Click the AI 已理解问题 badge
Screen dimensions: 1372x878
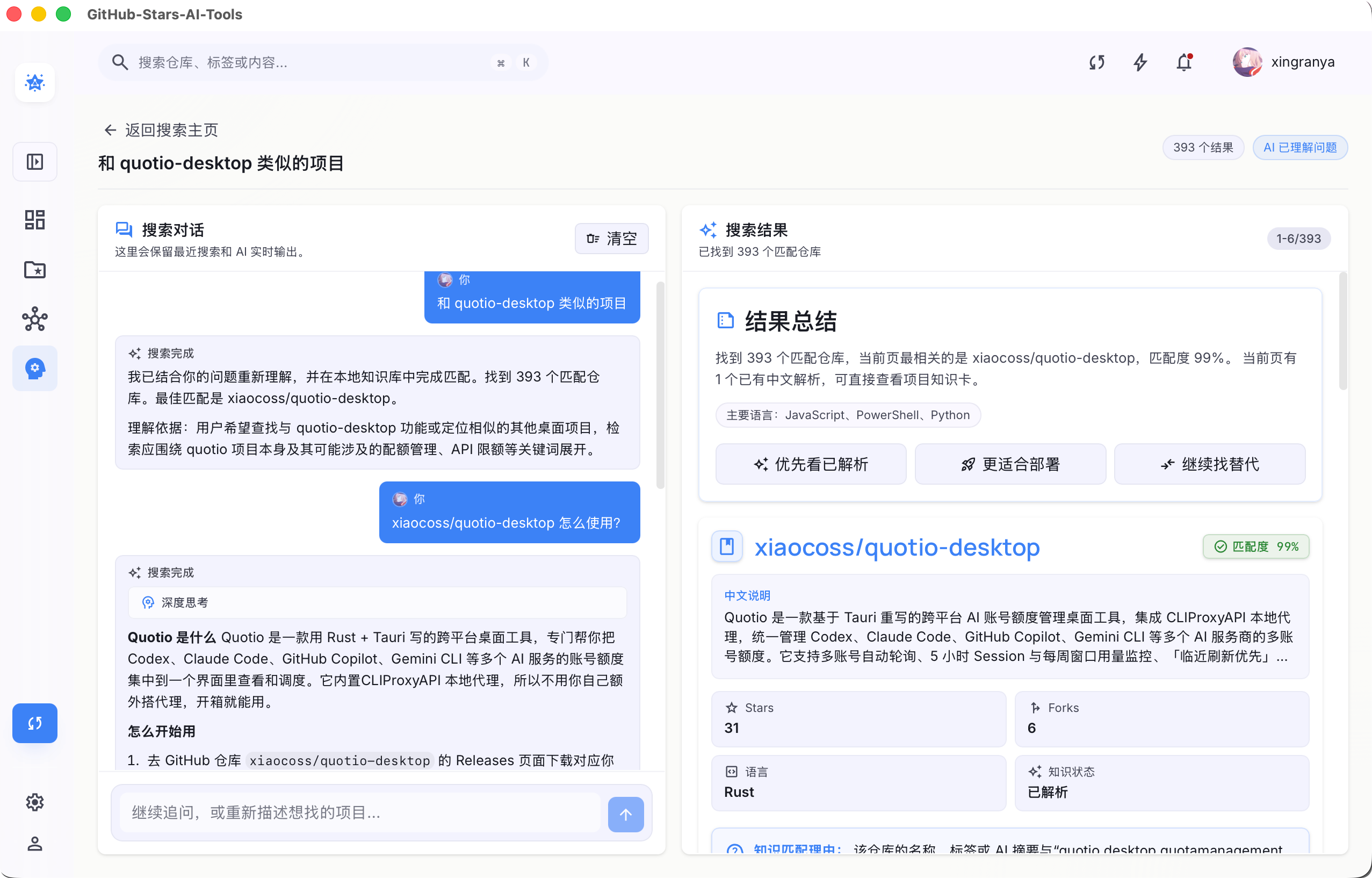[x=1299, y=148]
